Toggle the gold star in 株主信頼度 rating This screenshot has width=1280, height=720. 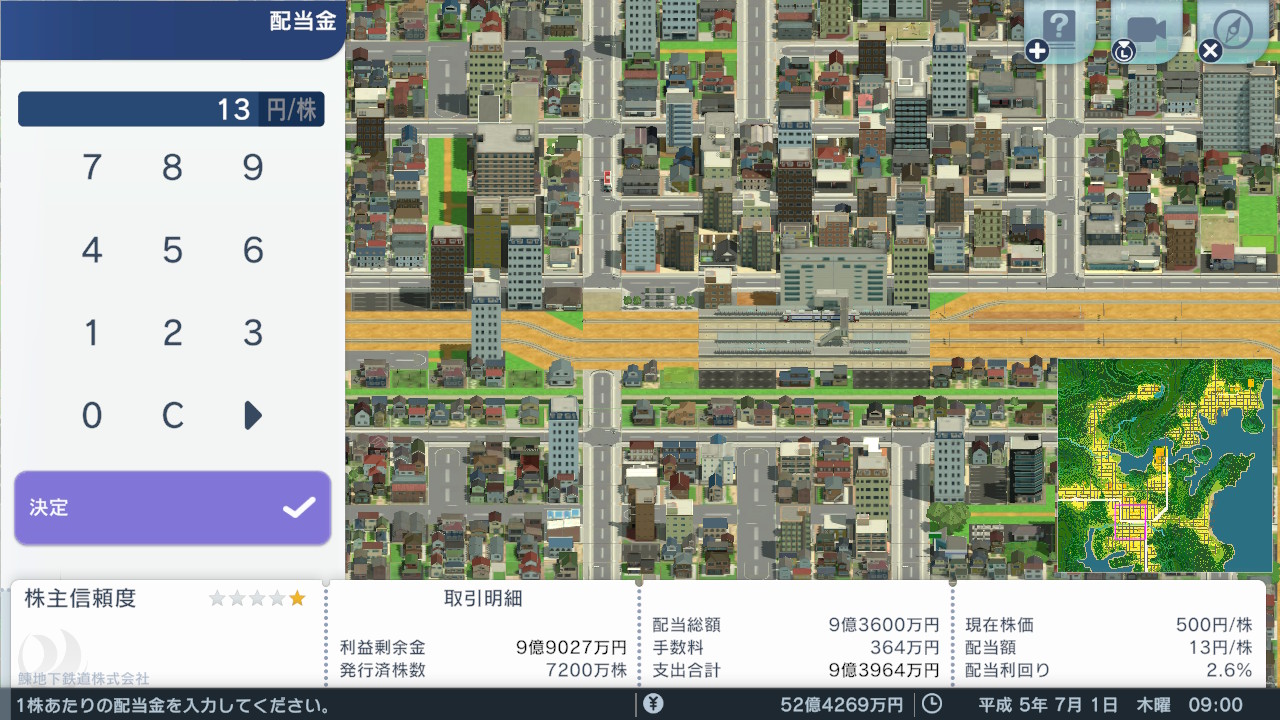(x=297, y=597)
